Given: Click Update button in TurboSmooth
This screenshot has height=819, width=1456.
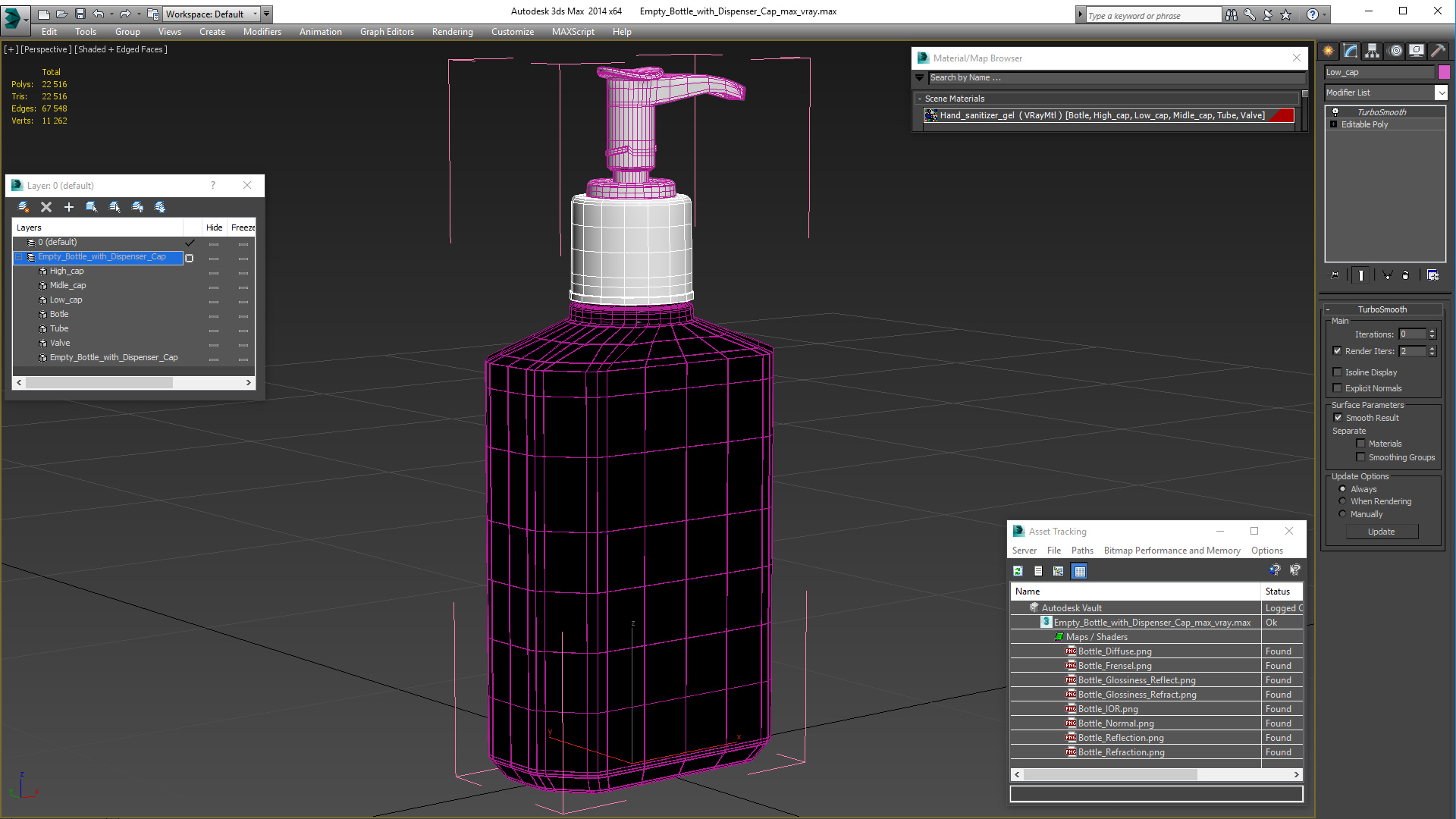Looking at the screenshot, I should 1381,532.
